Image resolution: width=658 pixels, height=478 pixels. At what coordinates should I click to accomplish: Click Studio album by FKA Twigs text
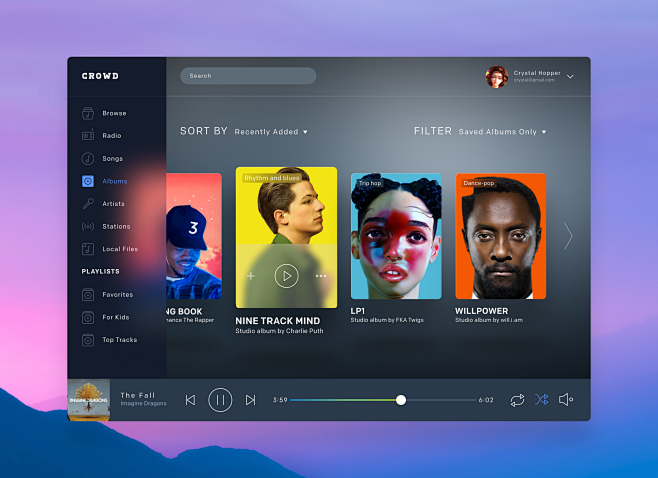387,320
